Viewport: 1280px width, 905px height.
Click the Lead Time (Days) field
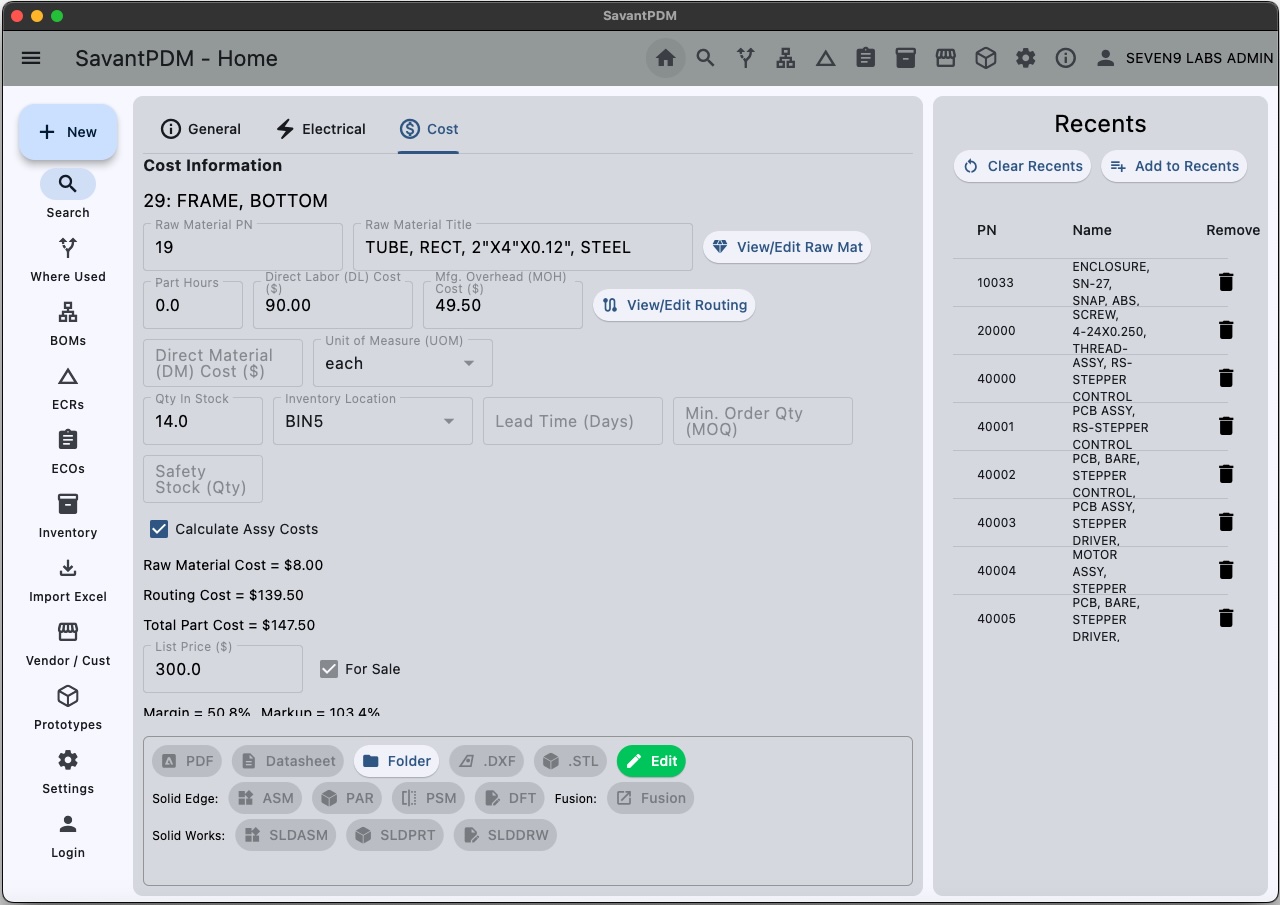(572, 421)
